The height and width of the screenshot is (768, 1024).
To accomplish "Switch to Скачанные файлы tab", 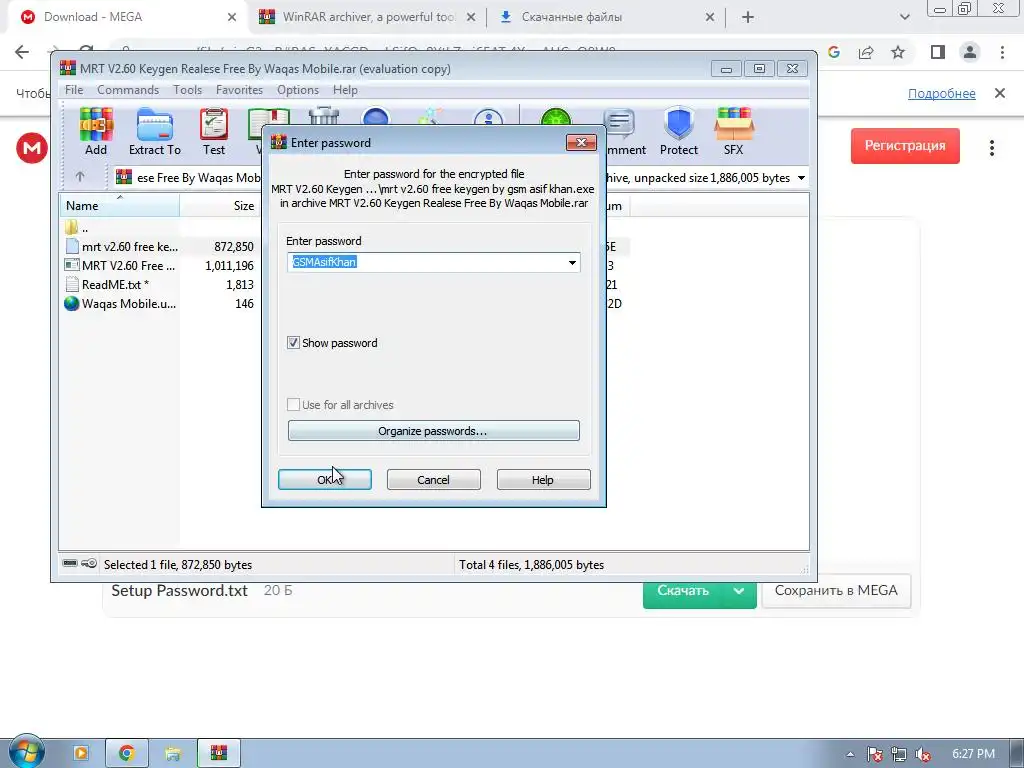I will tap(606, 17).
